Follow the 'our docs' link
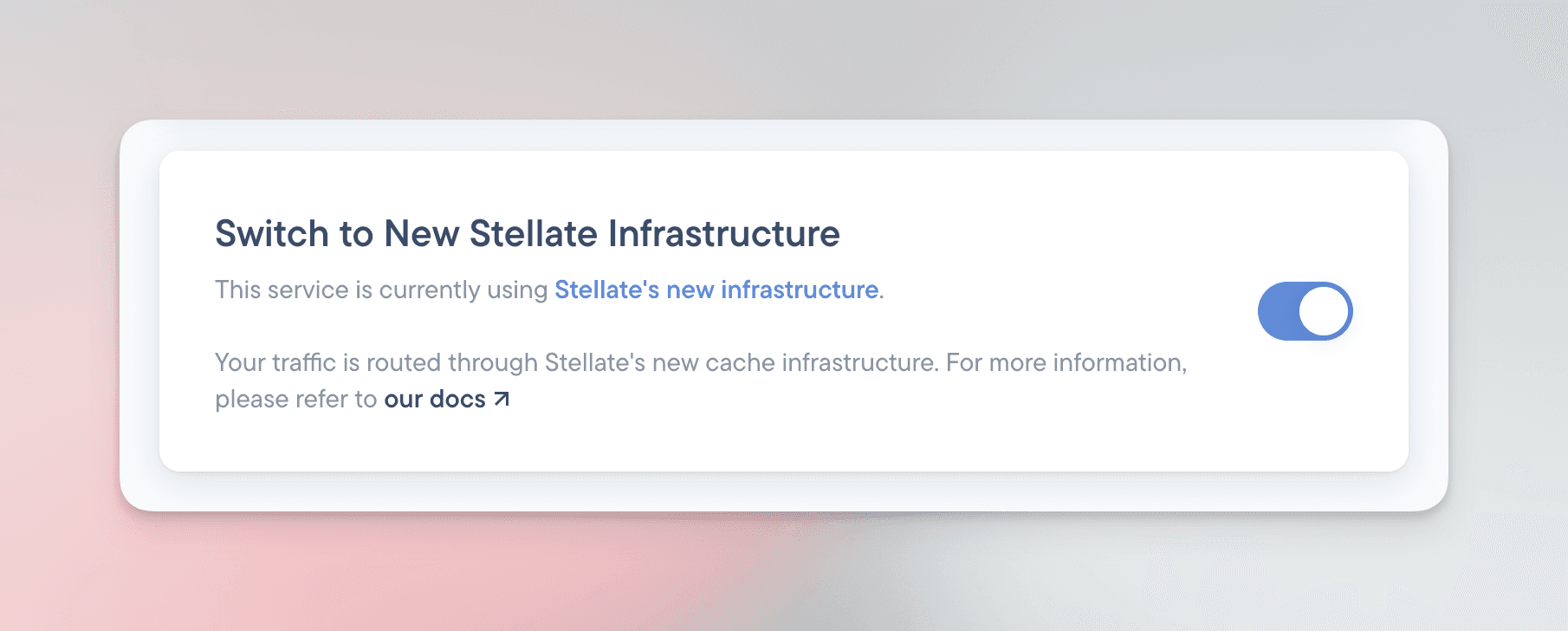The image size is (1568, 631). (x=436, y=399)
